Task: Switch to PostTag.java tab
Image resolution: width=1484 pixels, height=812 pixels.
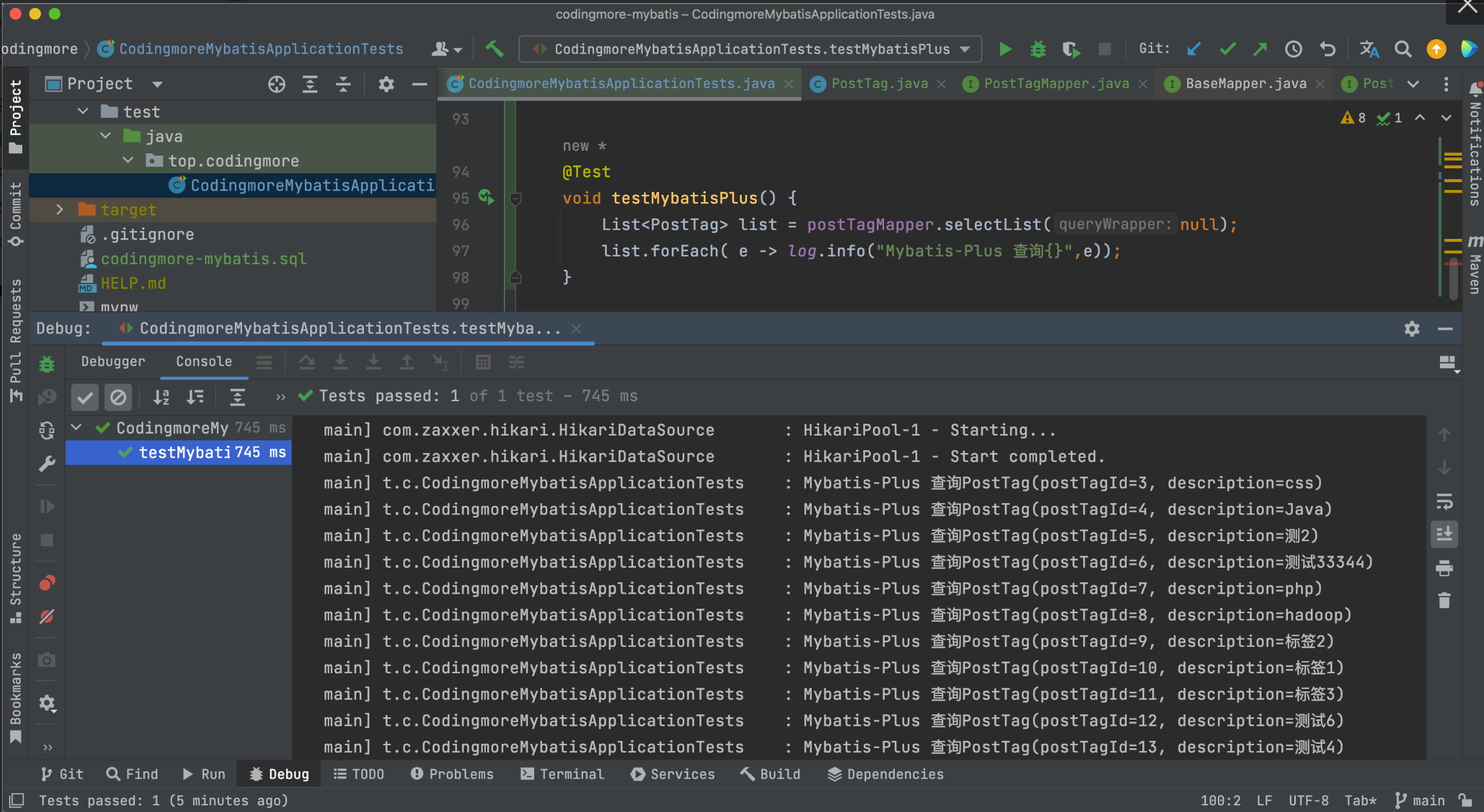Action: tap(879, 84)
